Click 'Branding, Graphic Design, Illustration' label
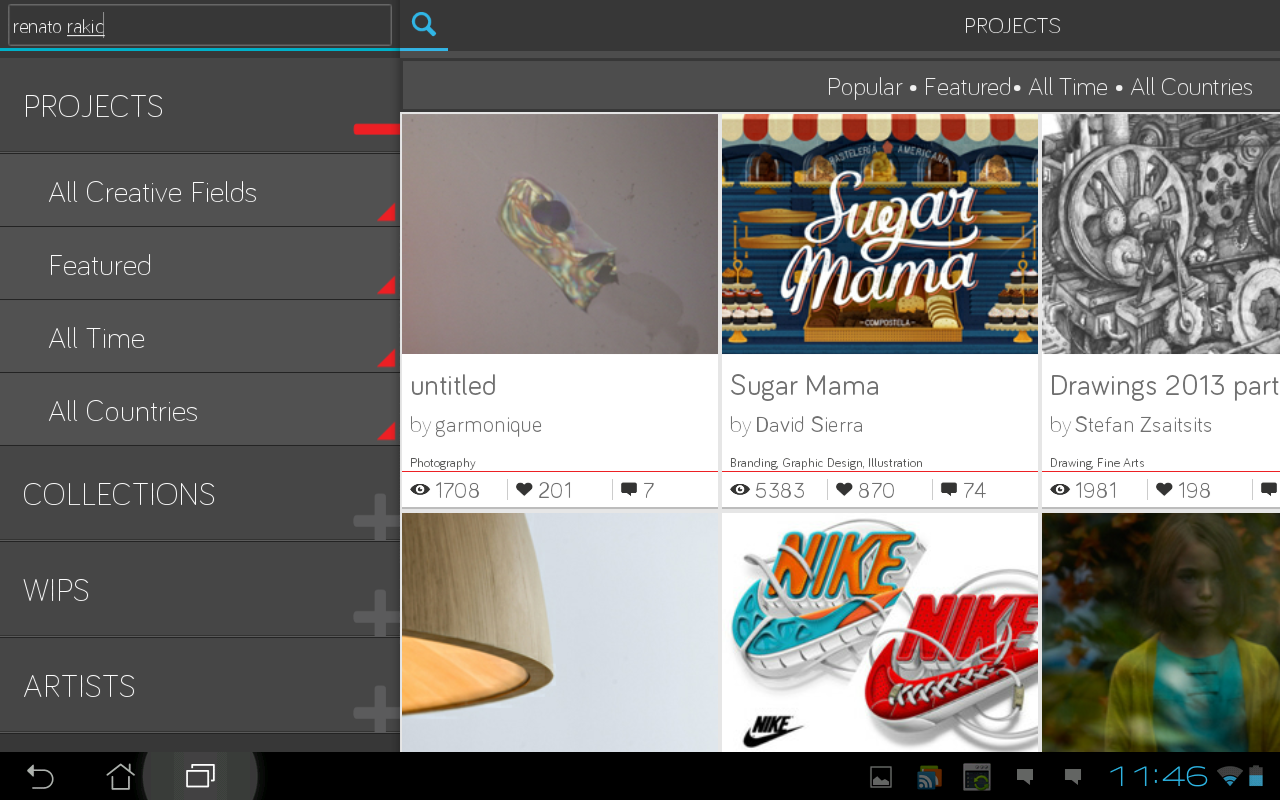The height and width of the screenshot is (800, 1280). (x=826, y=463)
